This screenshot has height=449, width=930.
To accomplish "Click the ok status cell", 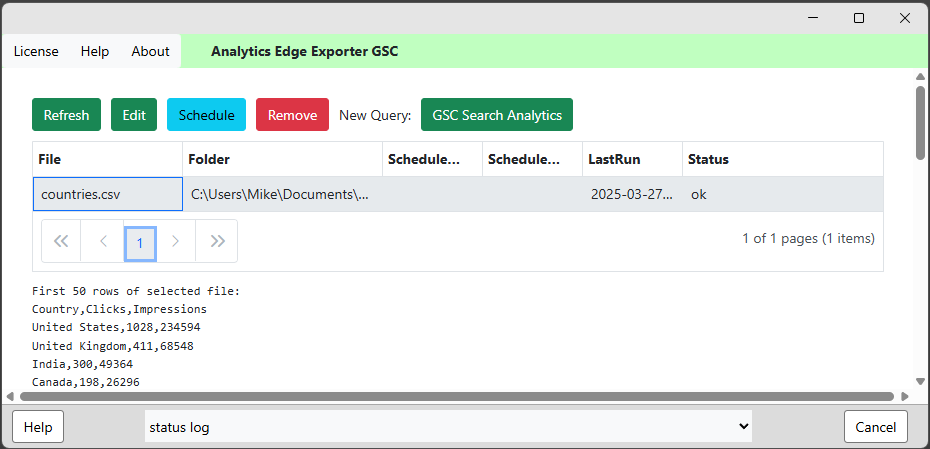I will (x=783, y=194).
